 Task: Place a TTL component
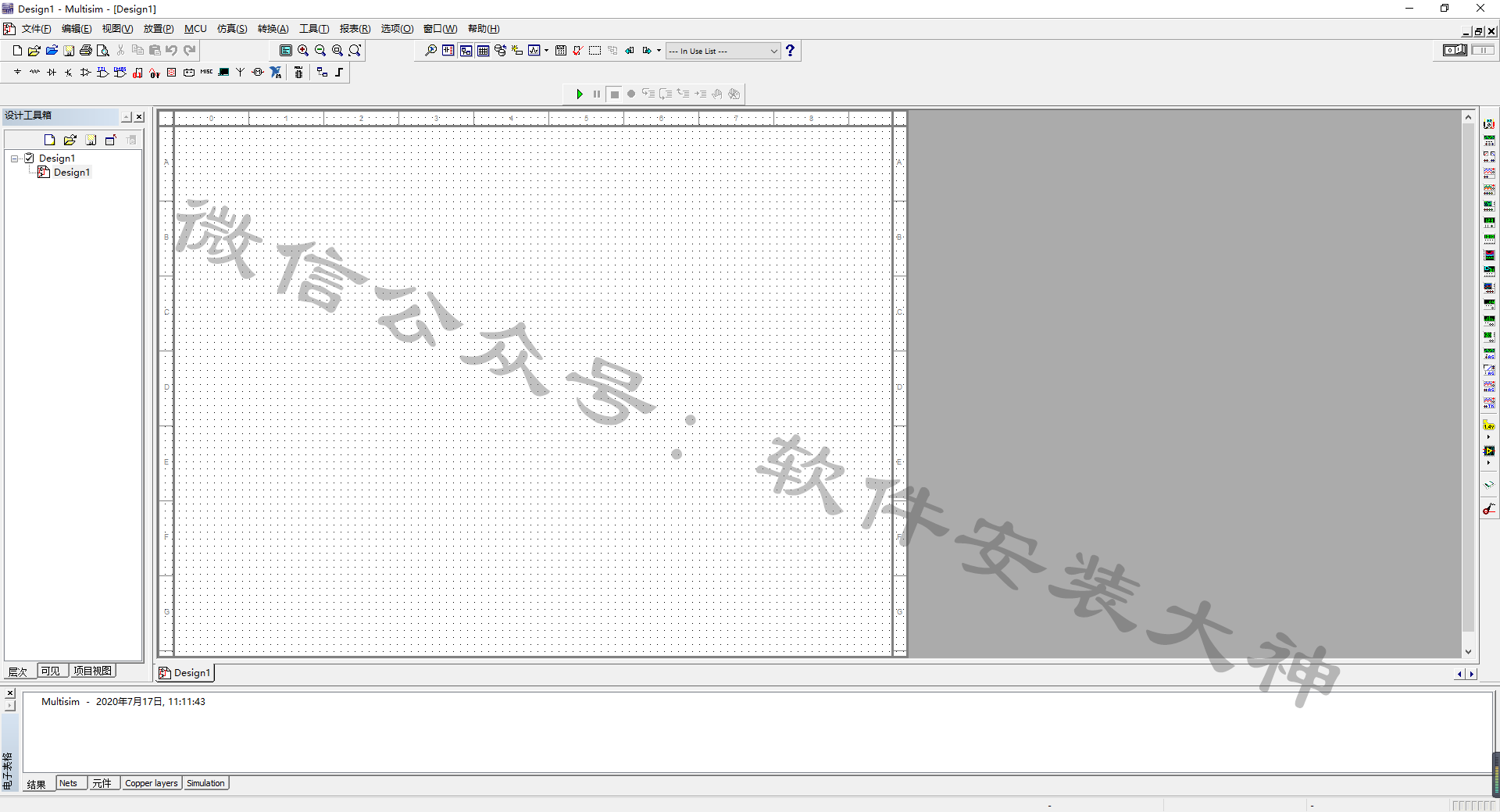pyautogui.click(x=103, y=72)
